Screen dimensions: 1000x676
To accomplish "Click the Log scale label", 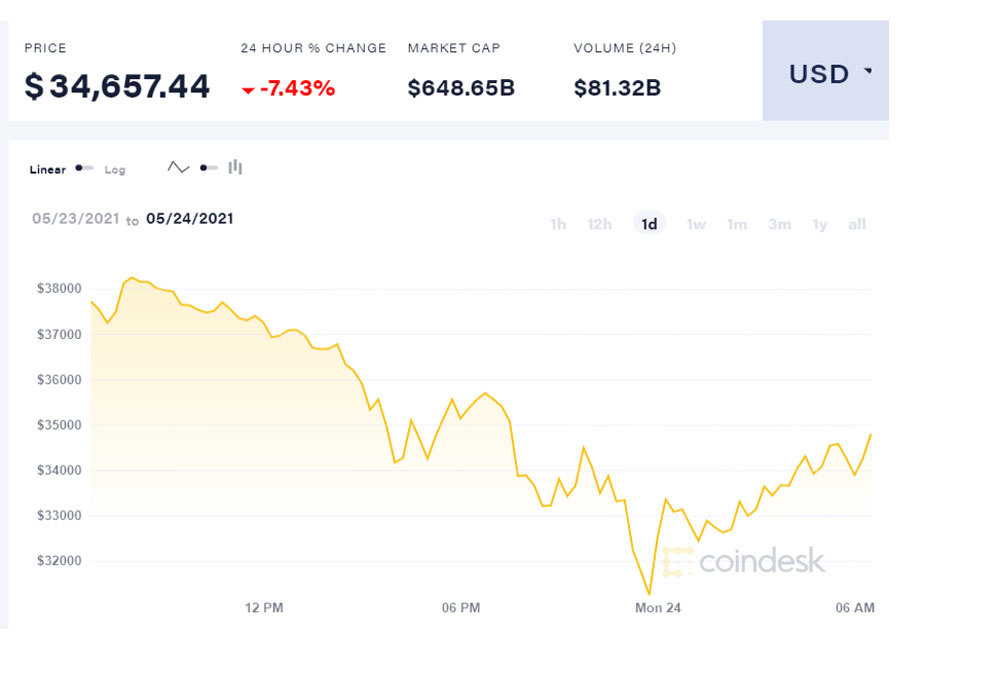I will coord(115,170).
